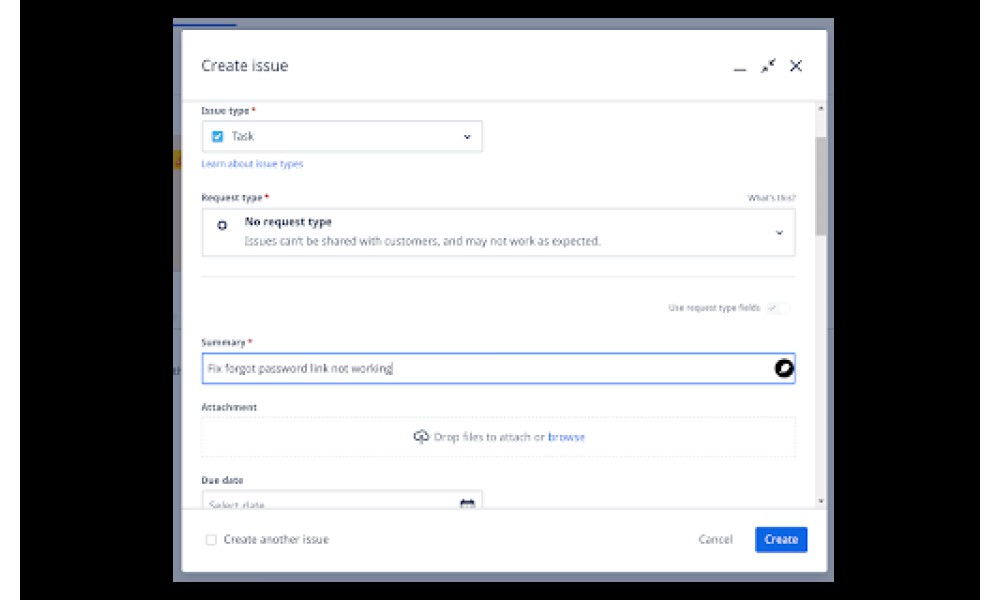Click the dialog vertical scrollbar thumb

click(821, 186)
